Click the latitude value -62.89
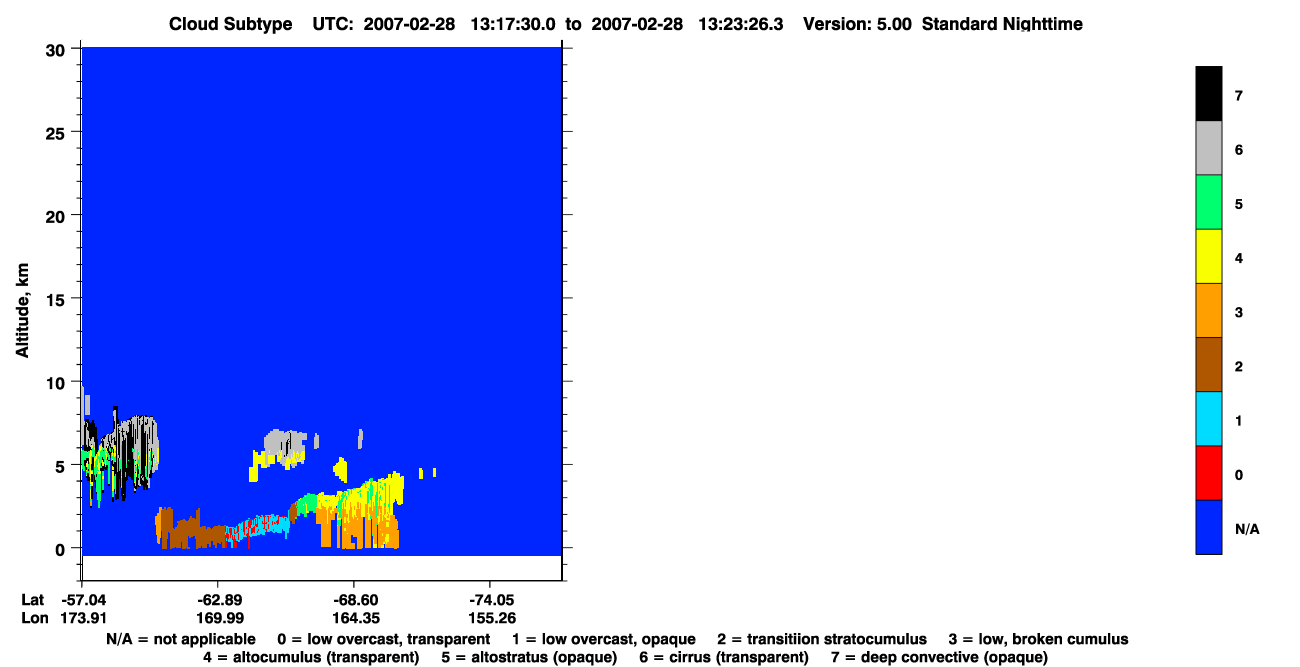 point(218,600)
